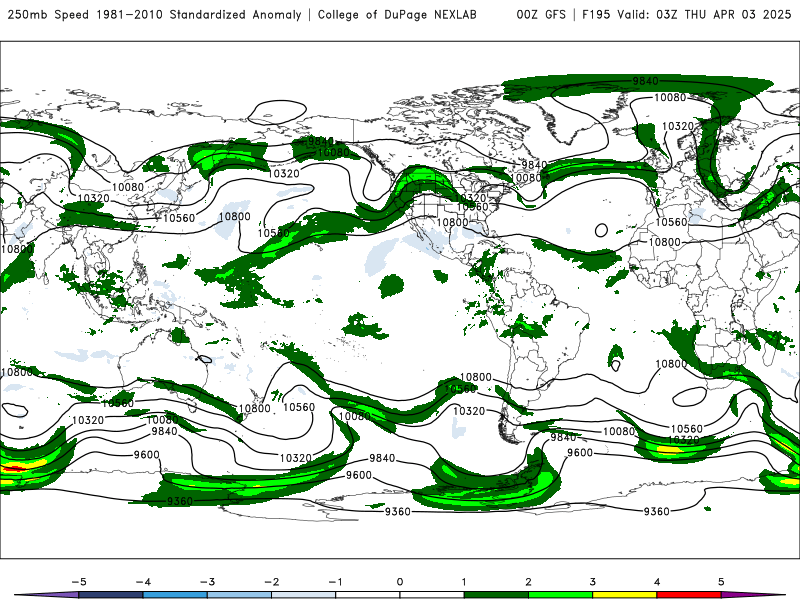
Task: Click the '0' colorbar tick label
Action: (x=400, y=582)
